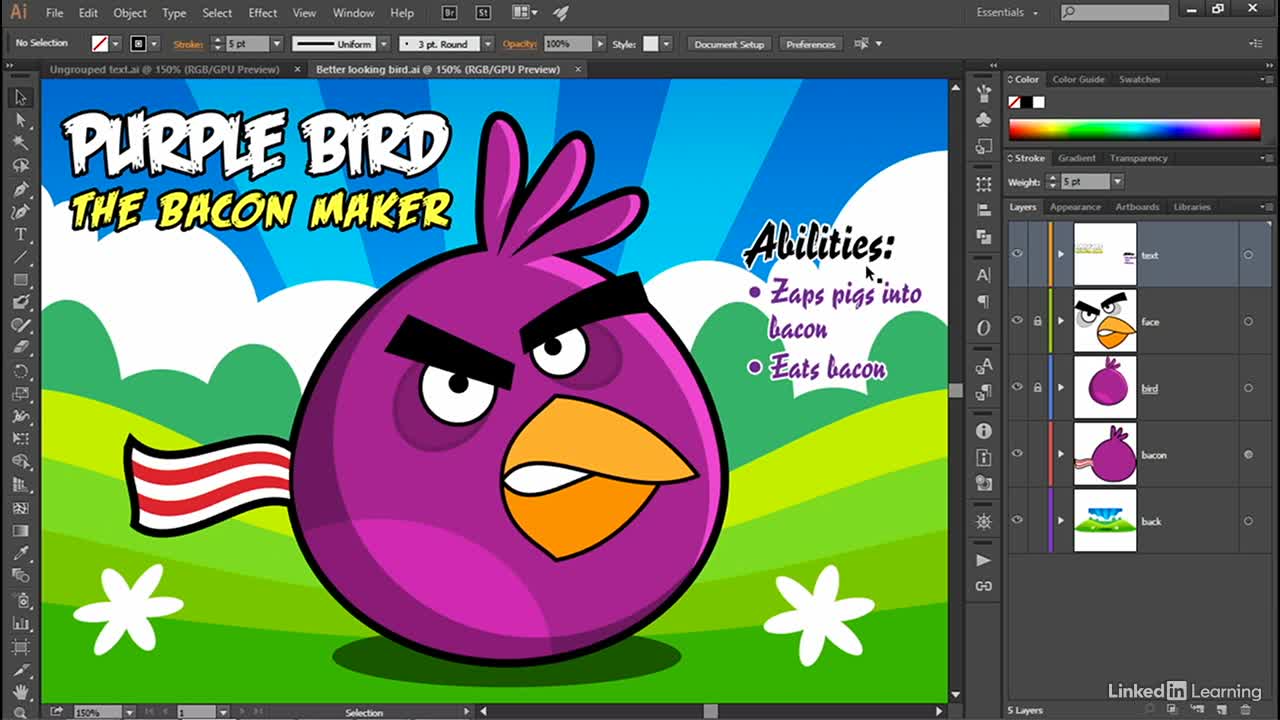The width and height of the screenshot is (1280, 720).
Task: Select the Rectangle tool
Action: (x=20, y=280)
